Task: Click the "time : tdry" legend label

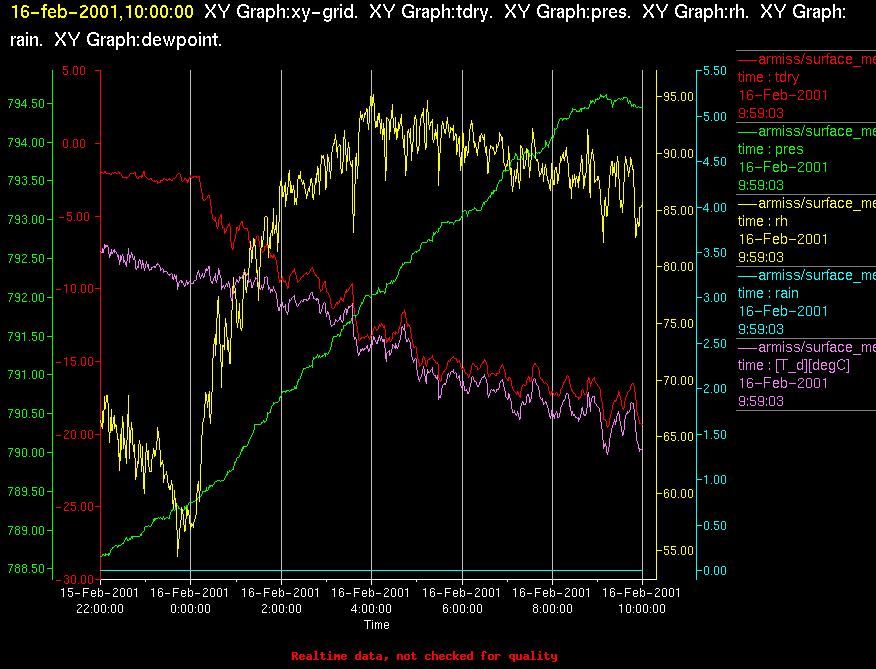Action: tap(768, 77)
